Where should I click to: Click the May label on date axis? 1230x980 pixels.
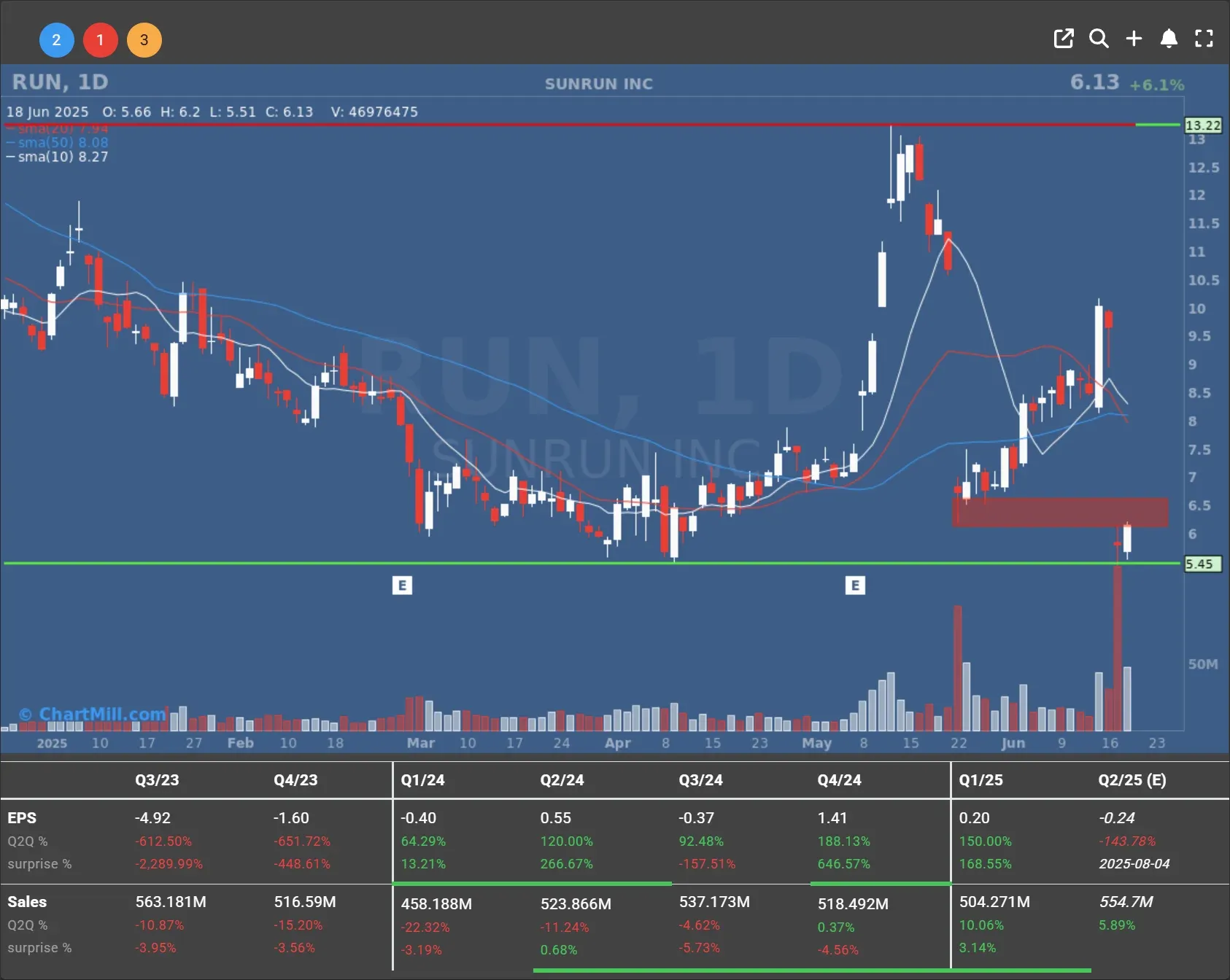(816, 743)
